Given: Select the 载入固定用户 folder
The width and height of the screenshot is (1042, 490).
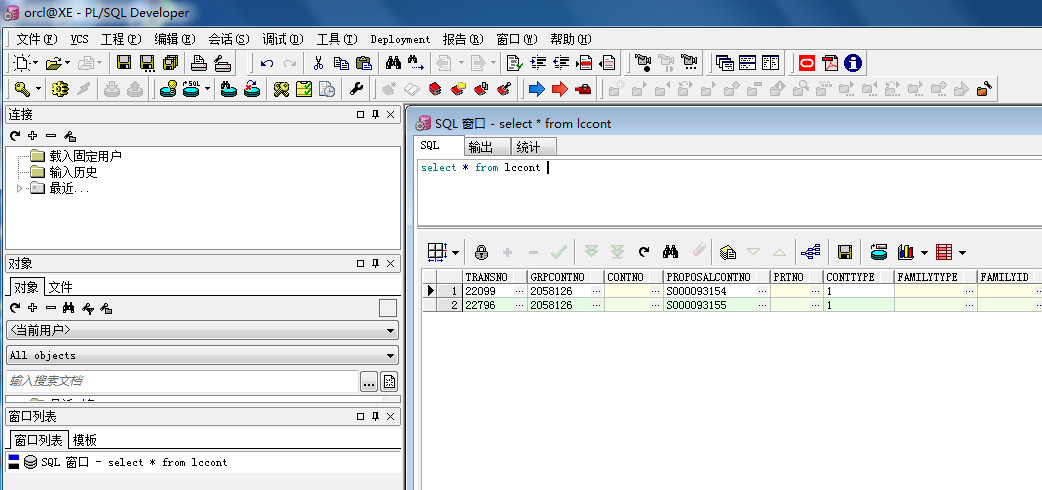Looking at the screenshot, I should (86, 156).
